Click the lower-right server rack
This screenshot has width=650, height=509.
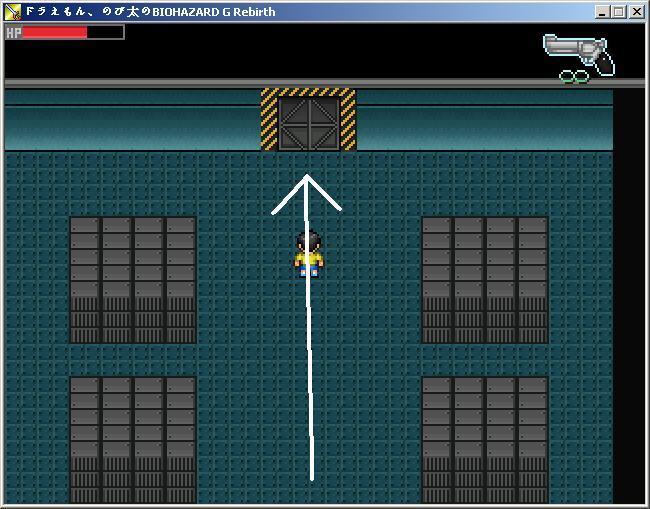pyautogui.click(x=485, y=440)
